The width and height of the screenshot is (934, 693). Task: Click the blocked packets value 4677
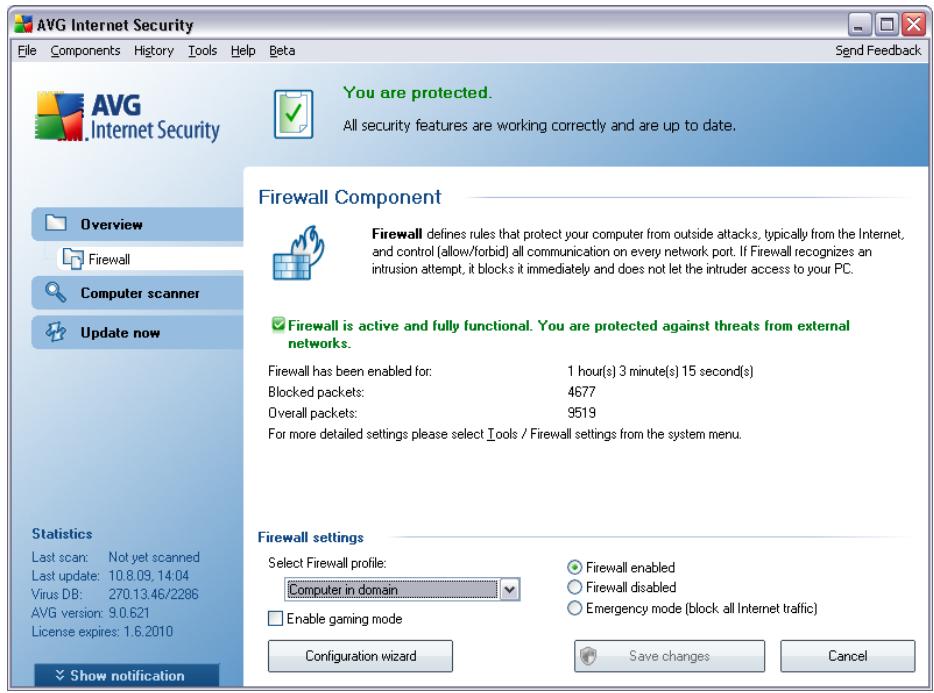click(x=581, y=392)
